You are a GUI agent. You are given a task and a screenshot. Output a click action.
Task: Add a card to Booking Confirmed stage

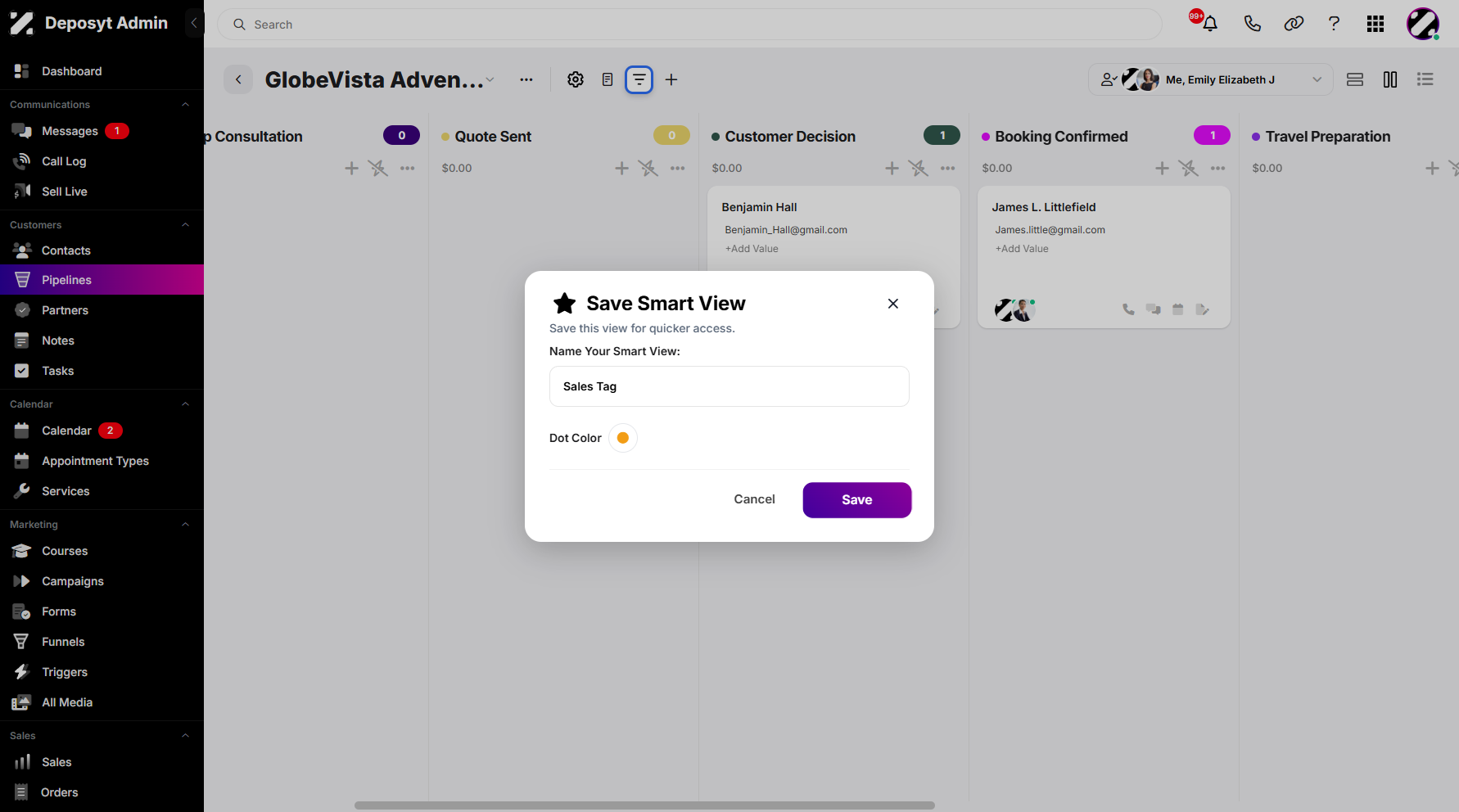(1162, 168)
